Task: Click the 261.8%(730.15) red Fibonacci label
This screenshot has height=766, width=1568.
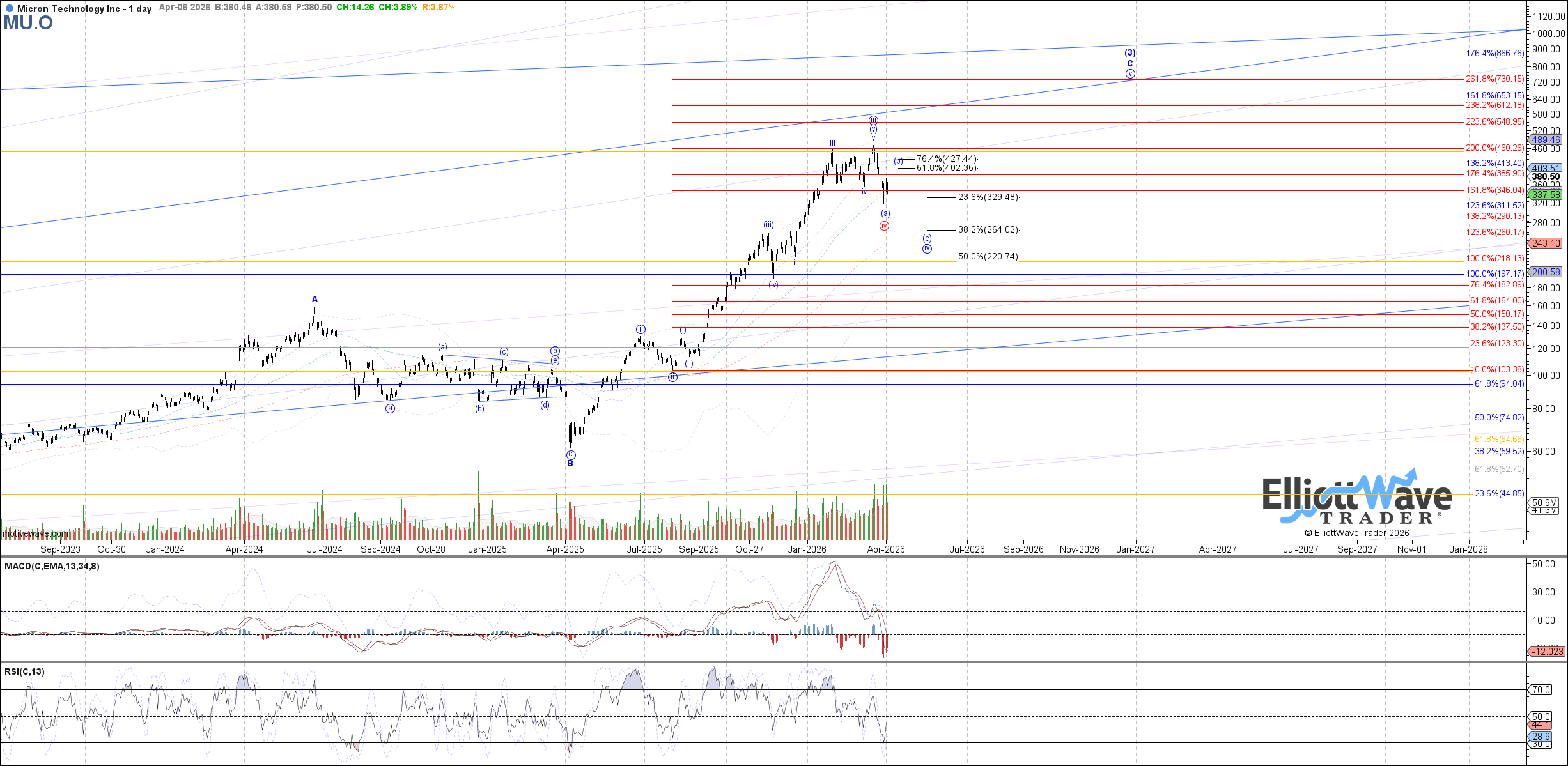Action: 1494,79
